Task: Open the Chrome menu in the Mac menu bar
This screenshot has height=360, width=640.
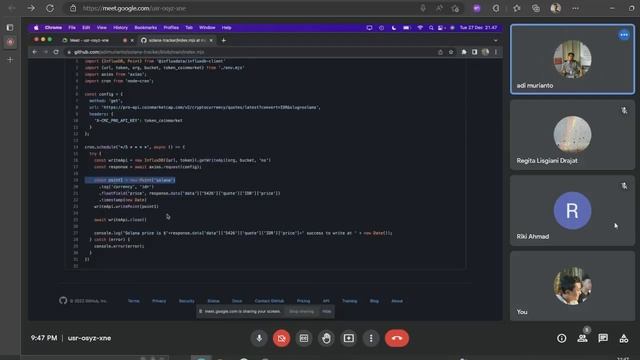Action: coord(53,28)
